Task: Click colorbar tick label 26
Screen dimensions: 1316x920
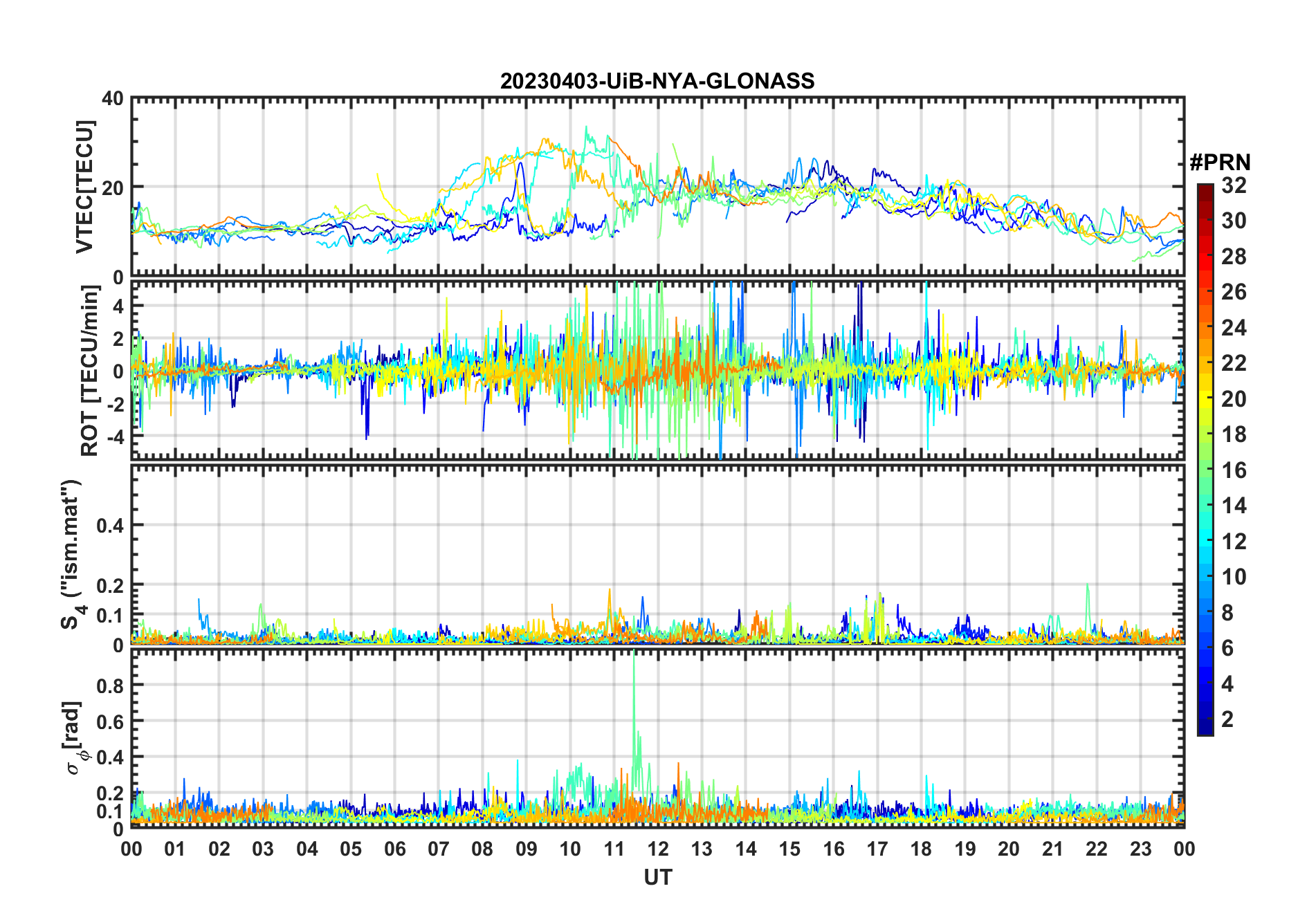Action: 1234,292
